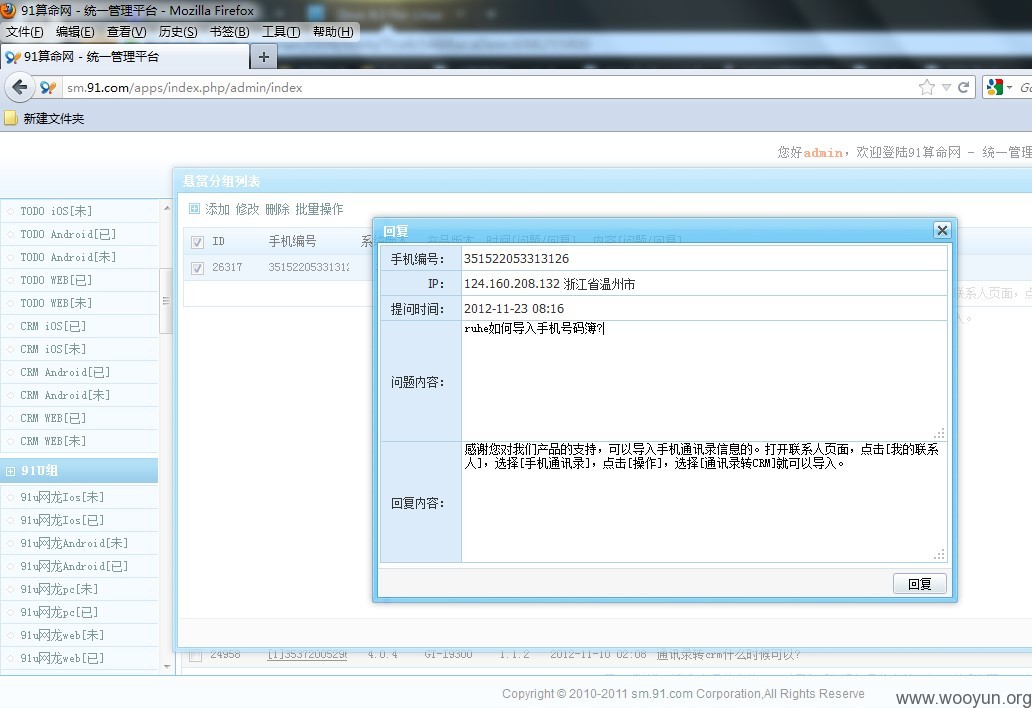Open sidebar item TODO iOS[未]
Image resolution: width=1032 pixels, height=708 pixels.
tap(56, 211)
